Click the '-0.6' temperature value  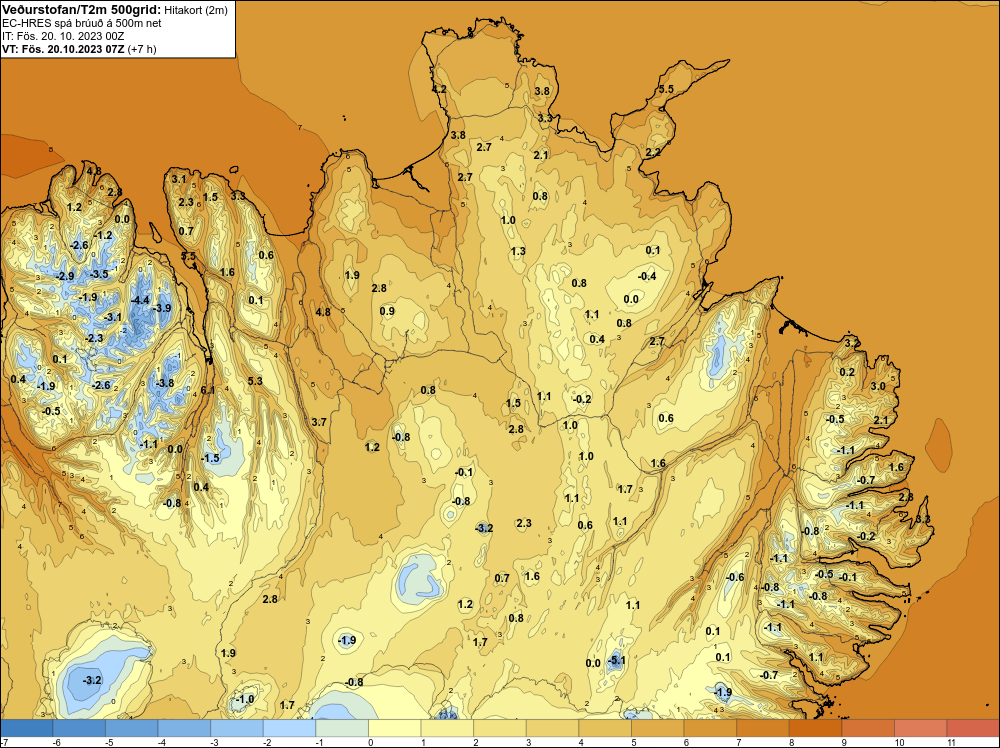coord(735,577)
